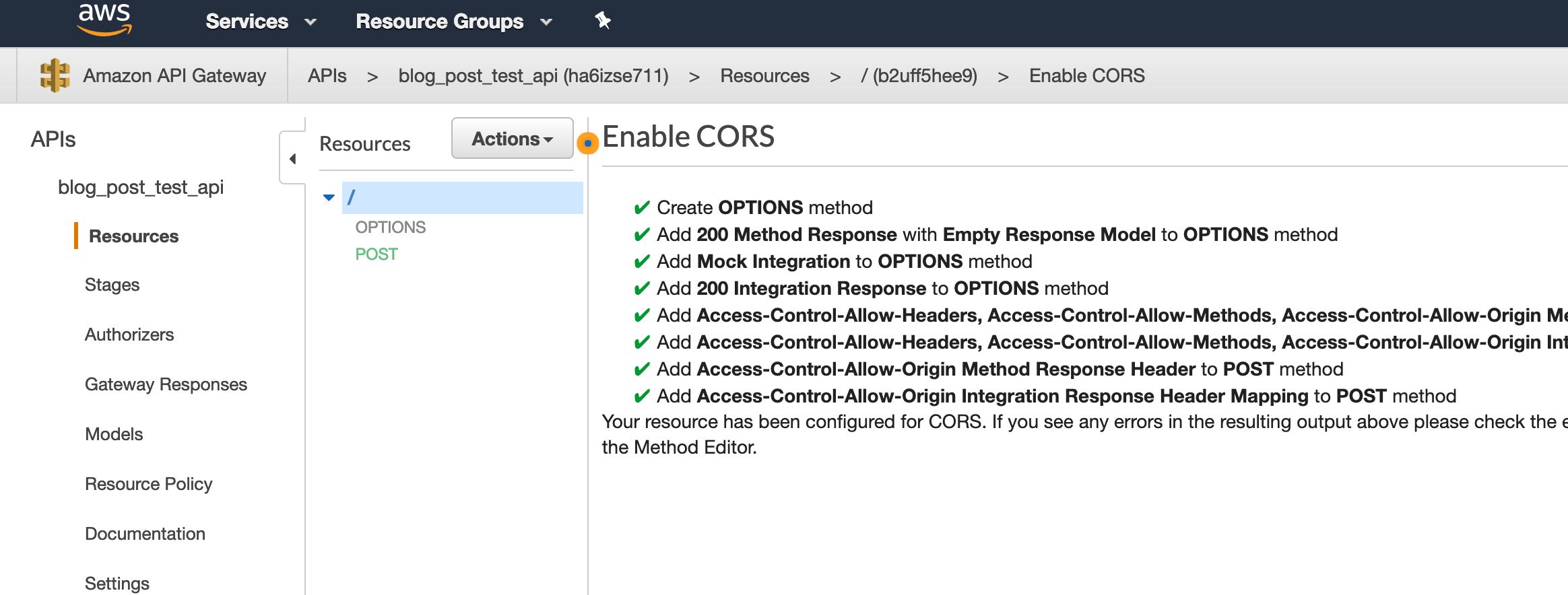The height and width of the screenshot is (595, 1568).
Task: Open the Resource Groups dropdown
Action: tap(455, 22)
